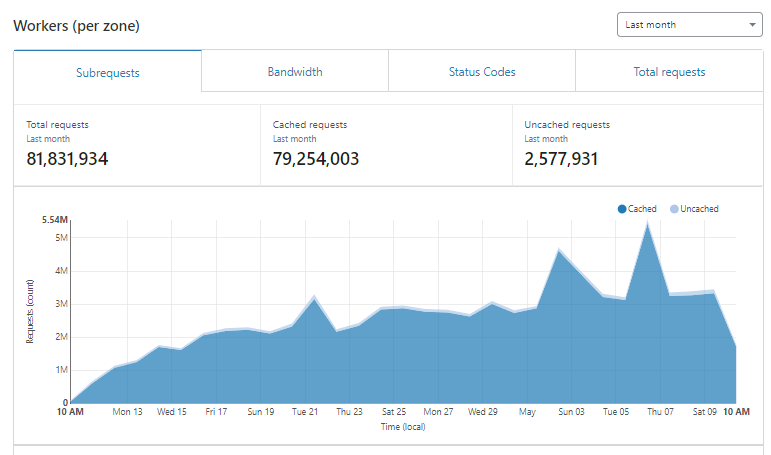
Task: Open the Status Codes tab
Action: tap(482, 71)
